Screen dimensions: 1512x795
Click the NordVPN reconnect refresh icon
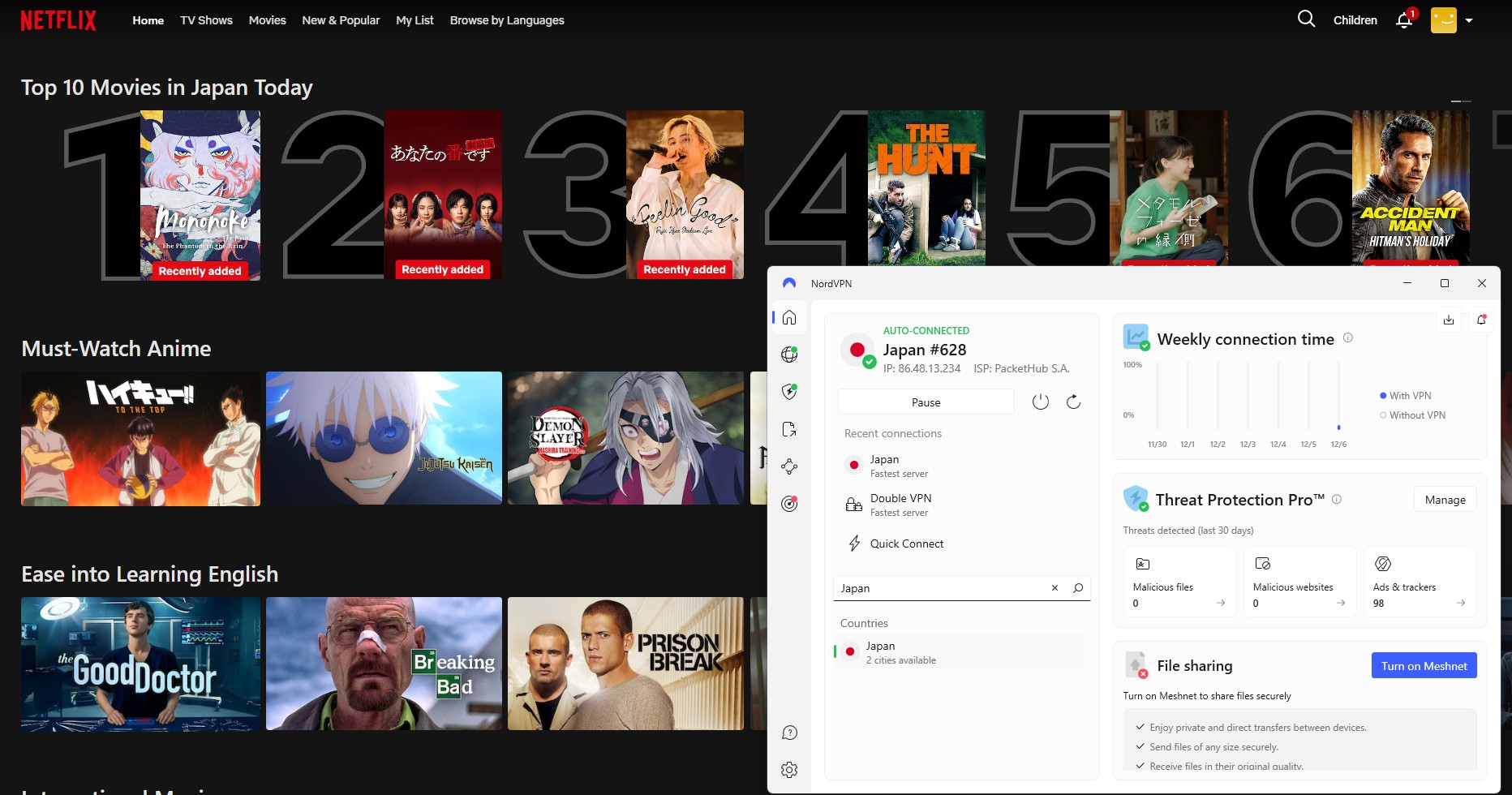point(1073,402)
